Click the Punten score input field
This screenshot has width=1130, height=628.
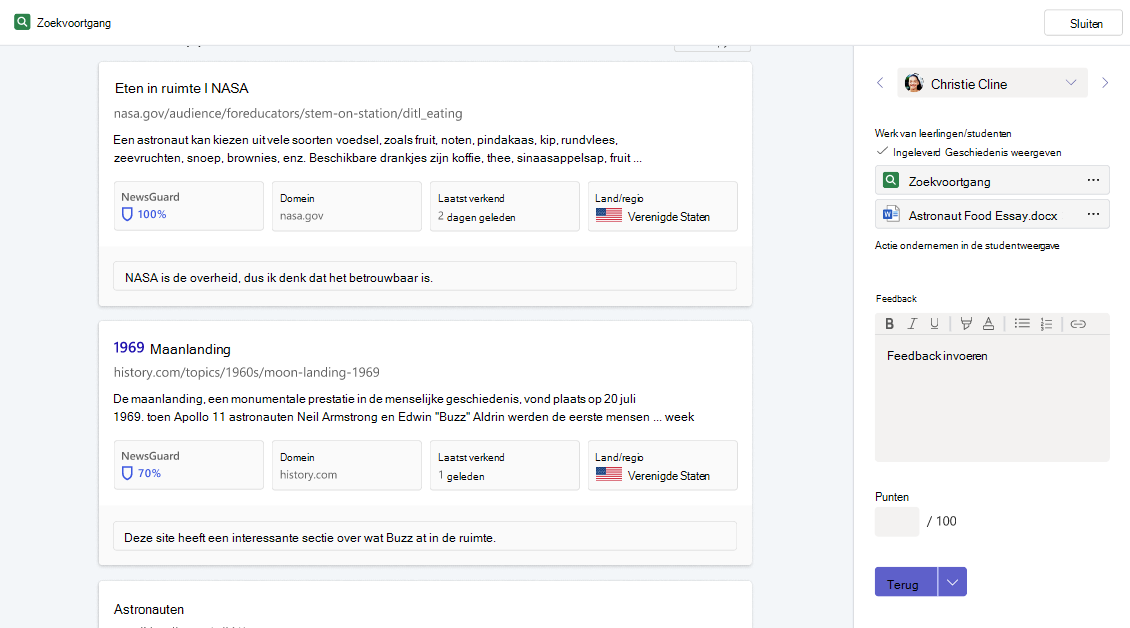point(897,521)
